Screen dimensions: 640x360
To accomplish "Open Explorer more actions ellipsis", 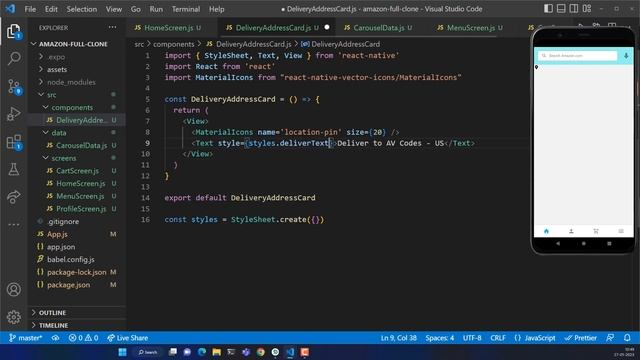I will pos(112,28).
